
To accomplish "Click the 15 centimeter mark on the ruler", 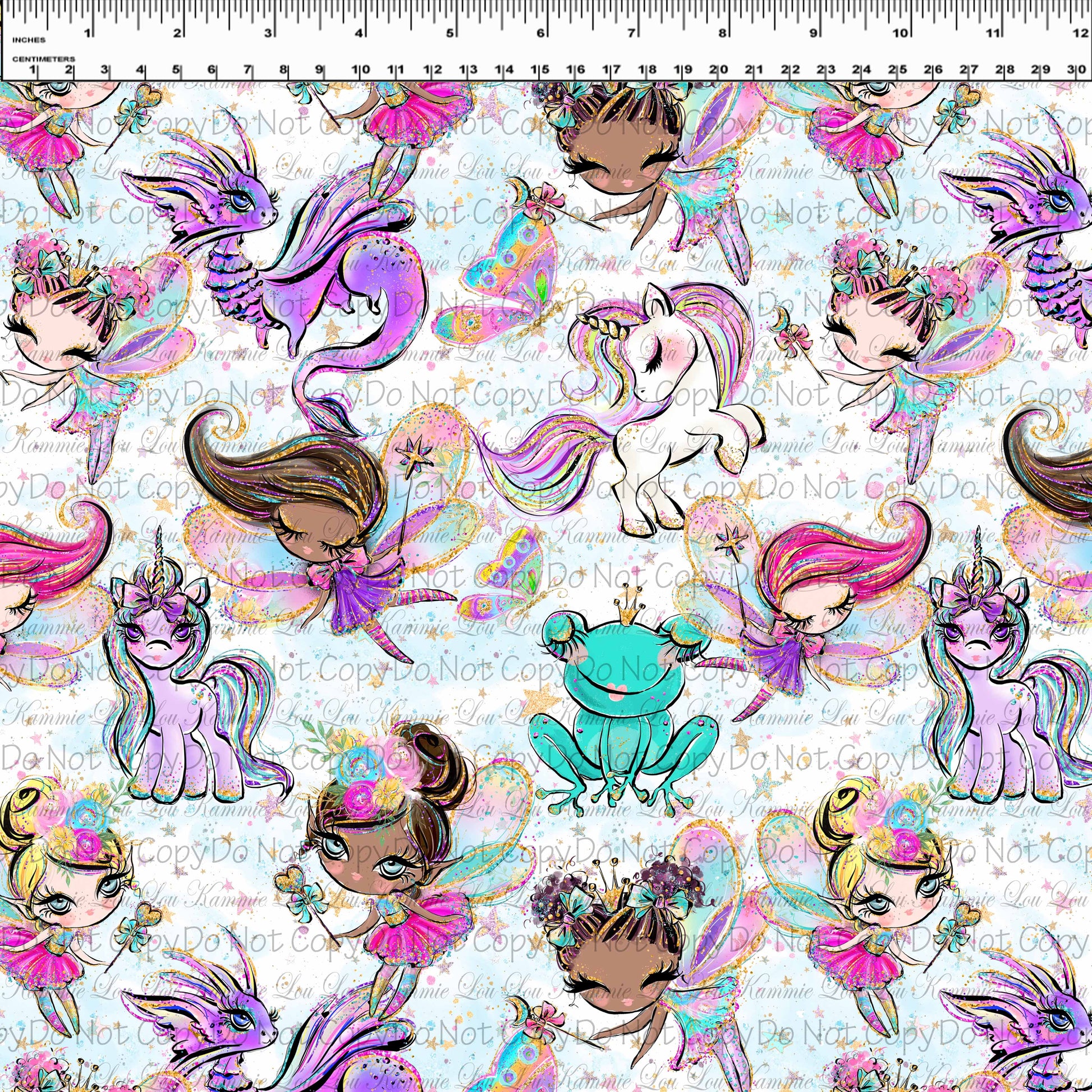I will click(x=540, y=70).
